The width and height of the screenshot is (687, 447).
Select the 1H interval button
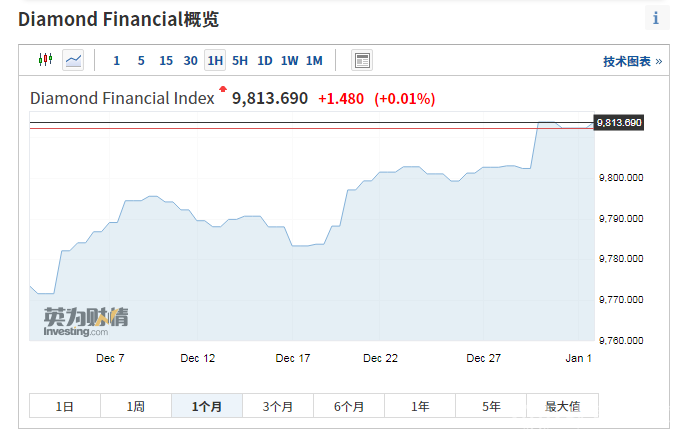click(215, 60)
